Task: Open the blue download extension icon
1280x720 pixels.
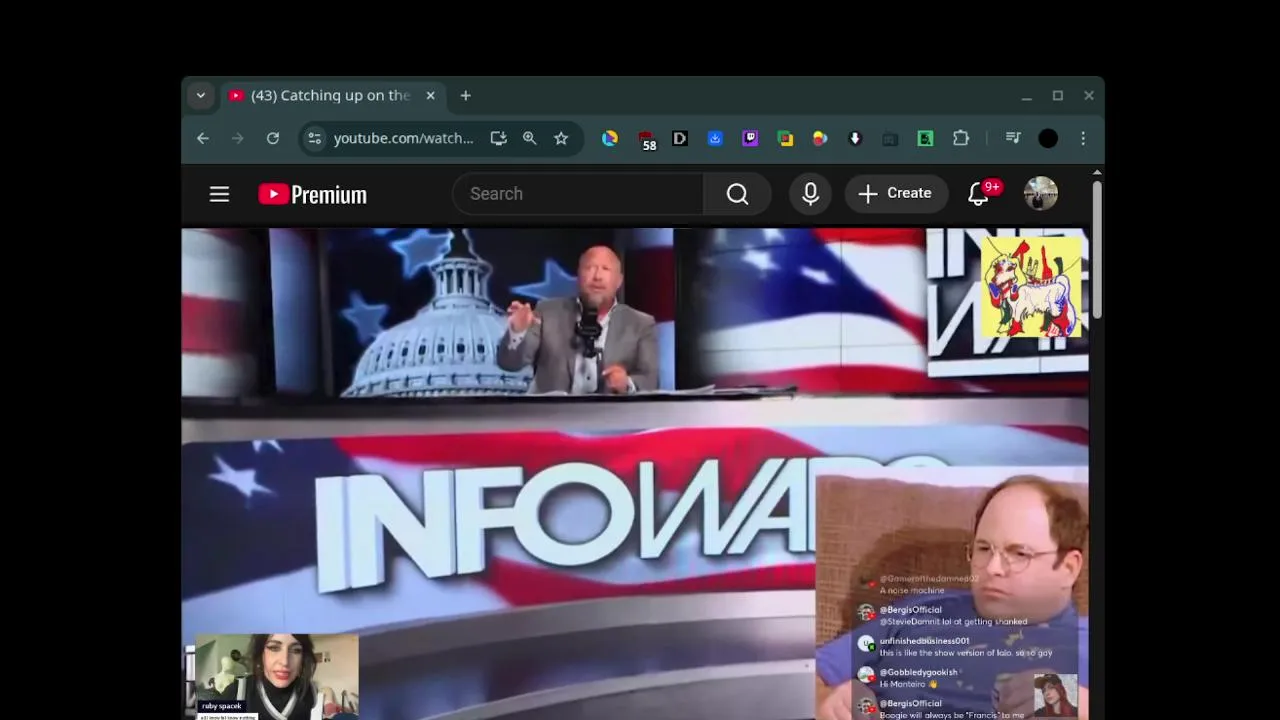Action: (715, 139)
